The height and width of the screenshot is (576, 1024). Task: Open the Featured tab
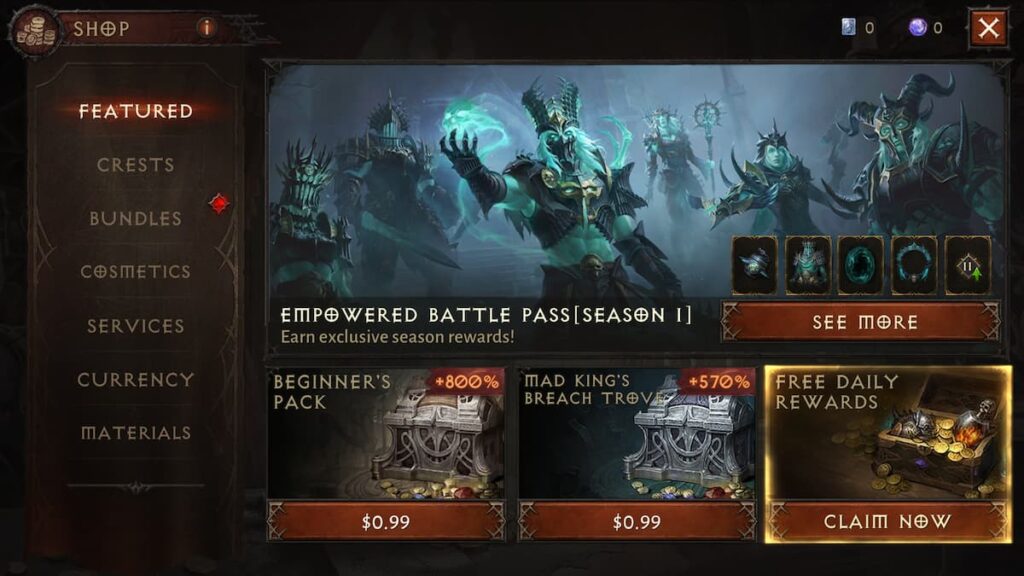[136, 112]
